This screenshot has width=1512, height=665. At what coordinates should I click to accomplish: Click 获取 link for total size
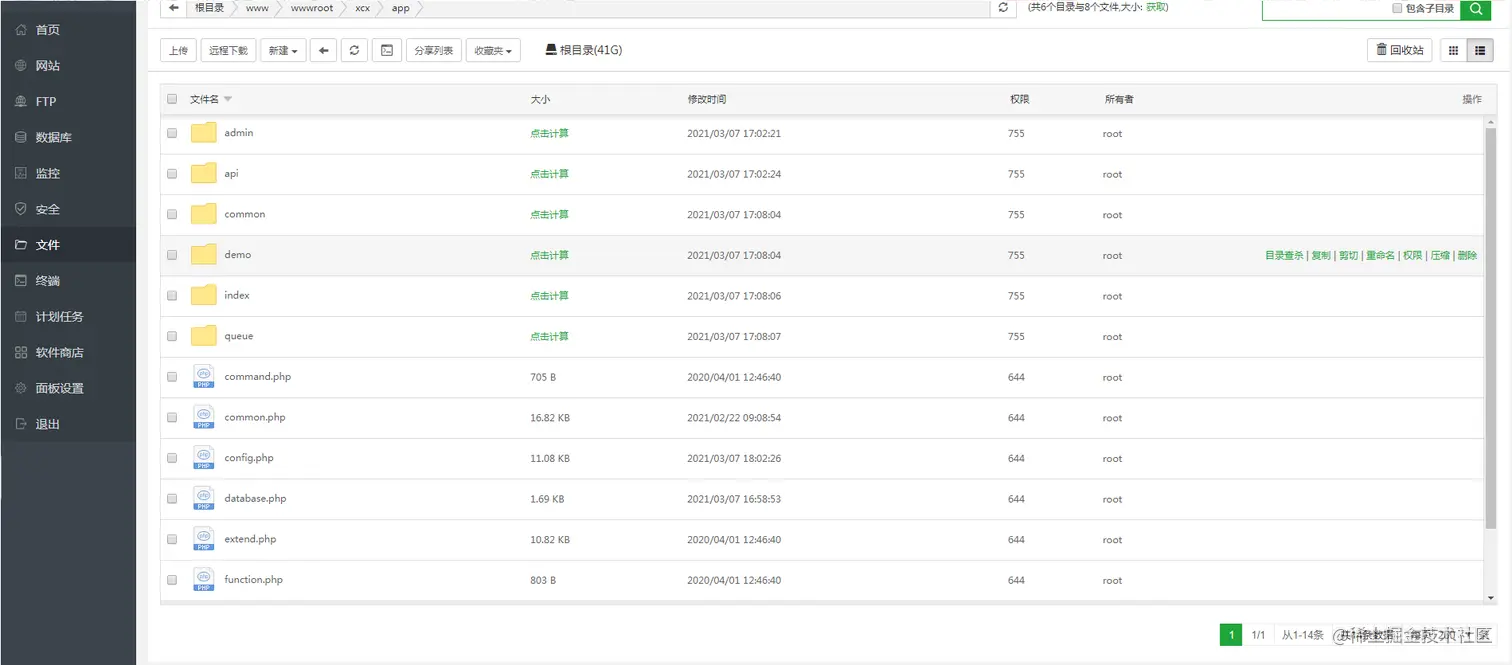pyautogui.click(x=1157, y=7)
